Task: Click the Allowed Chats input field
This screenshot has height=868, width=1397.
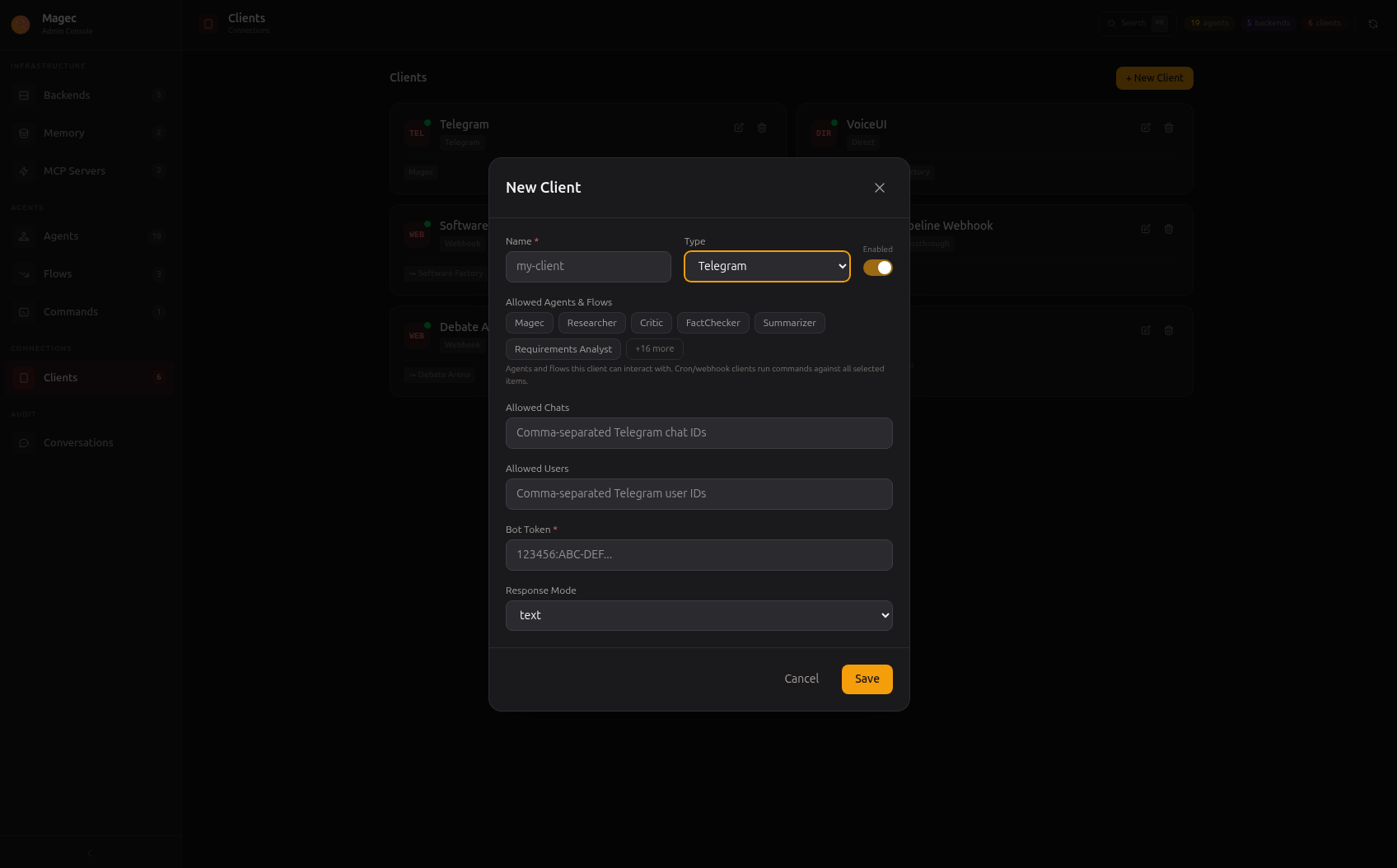Action: (x=698, y=432)
